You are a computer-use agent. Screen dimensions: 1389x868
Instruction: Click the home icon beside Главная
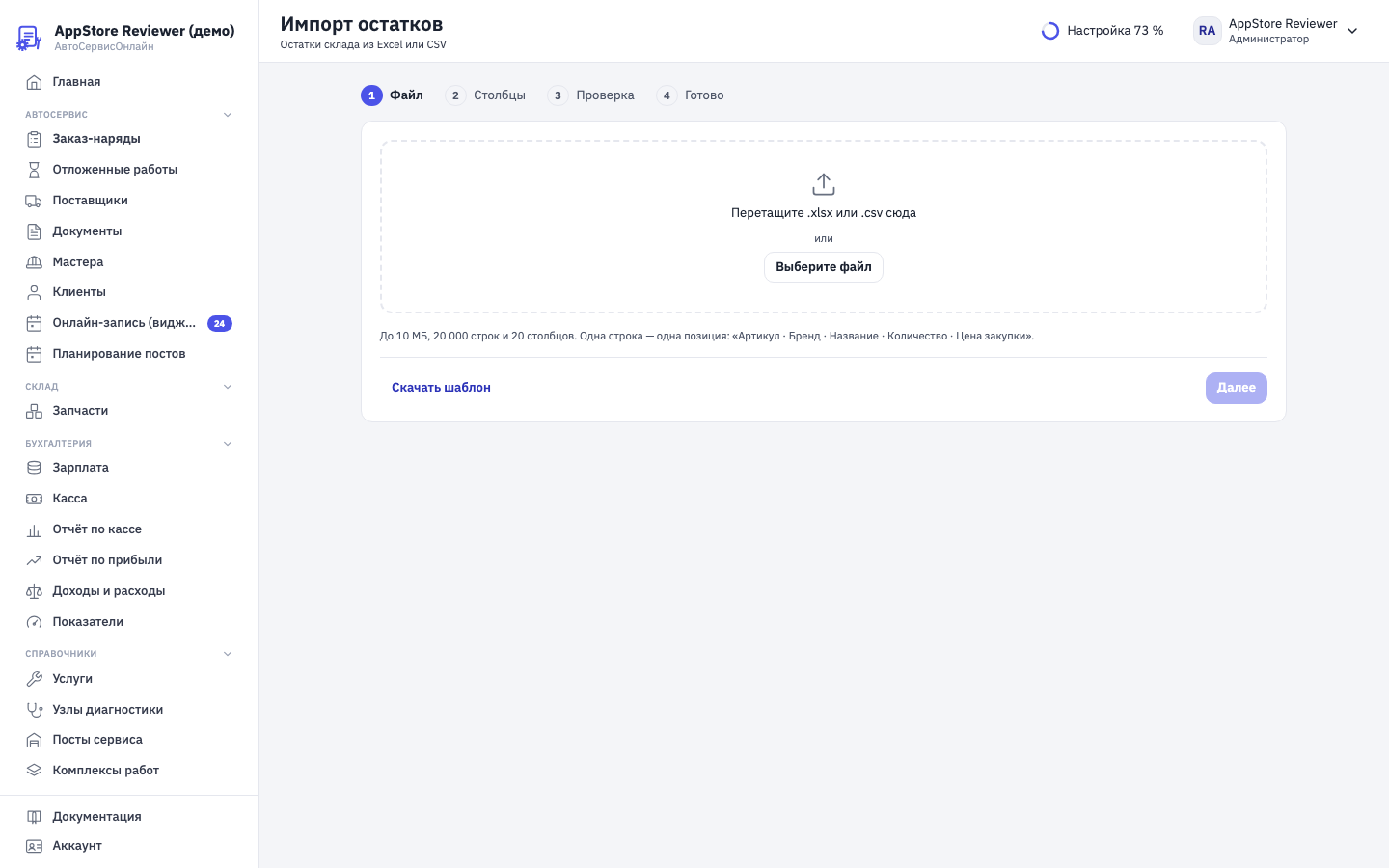(34, 82)
